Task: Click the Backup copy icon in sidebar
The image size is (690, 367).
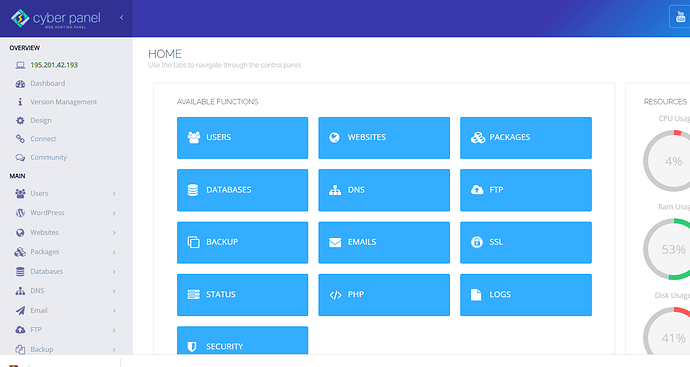Action: click(20, 349)
